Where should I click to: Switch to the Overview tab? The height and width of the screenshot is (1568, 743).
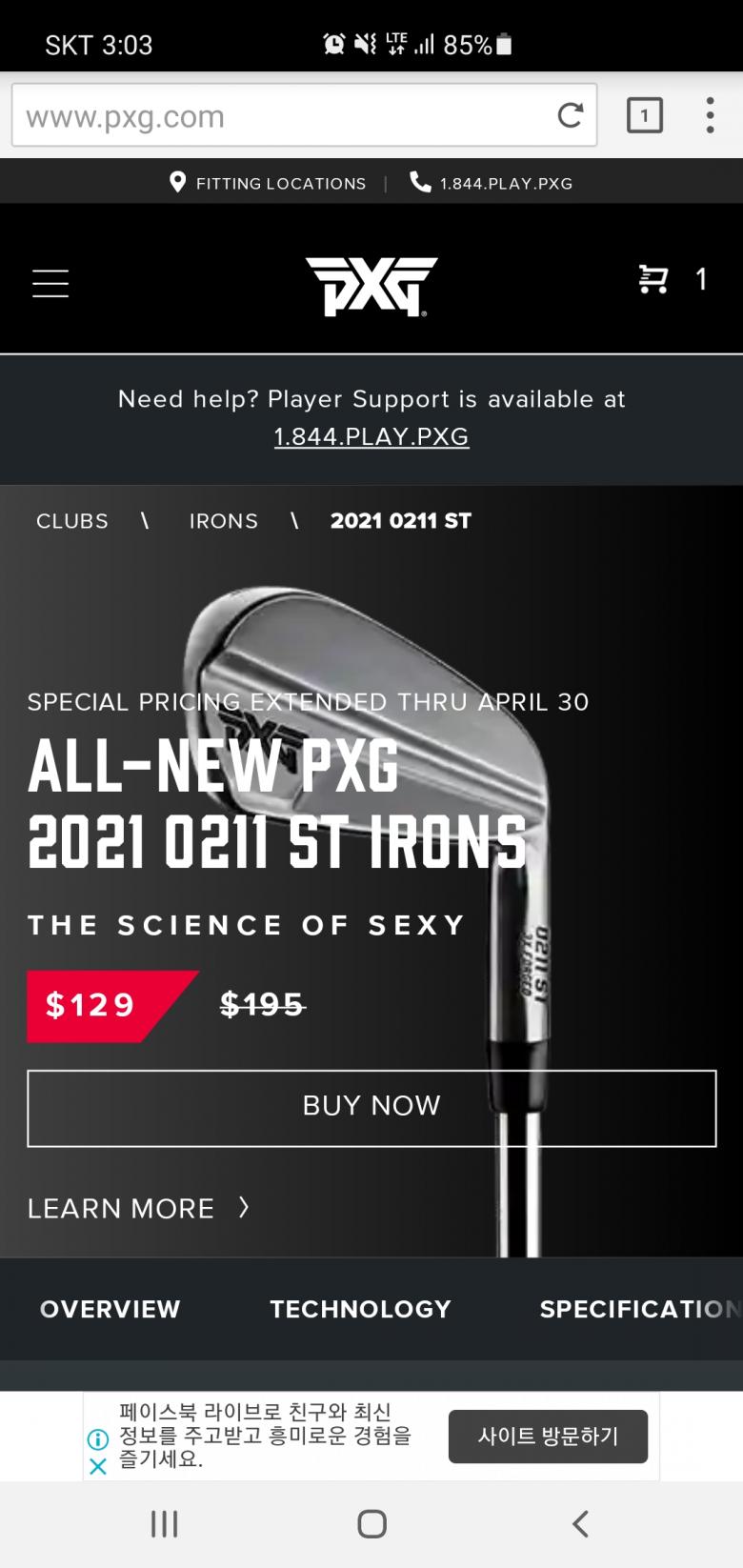click(x=110, y=1309)
